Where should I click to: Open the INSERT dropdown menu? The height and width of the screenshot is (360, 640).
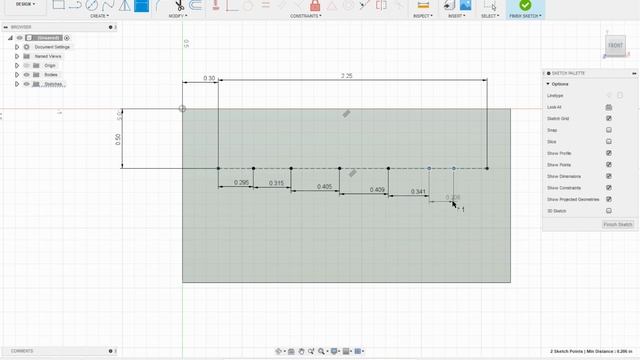[457, 16]
